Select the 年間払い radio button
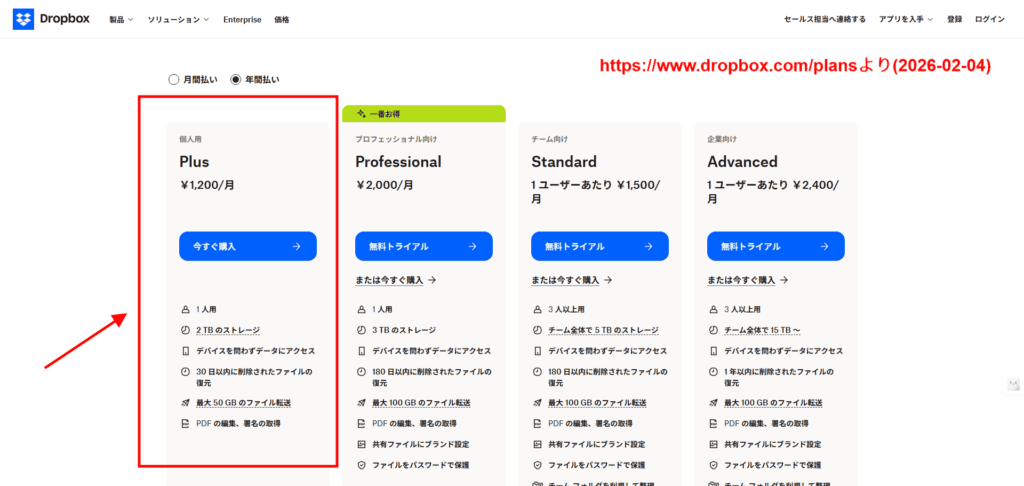 coord(236,80)
